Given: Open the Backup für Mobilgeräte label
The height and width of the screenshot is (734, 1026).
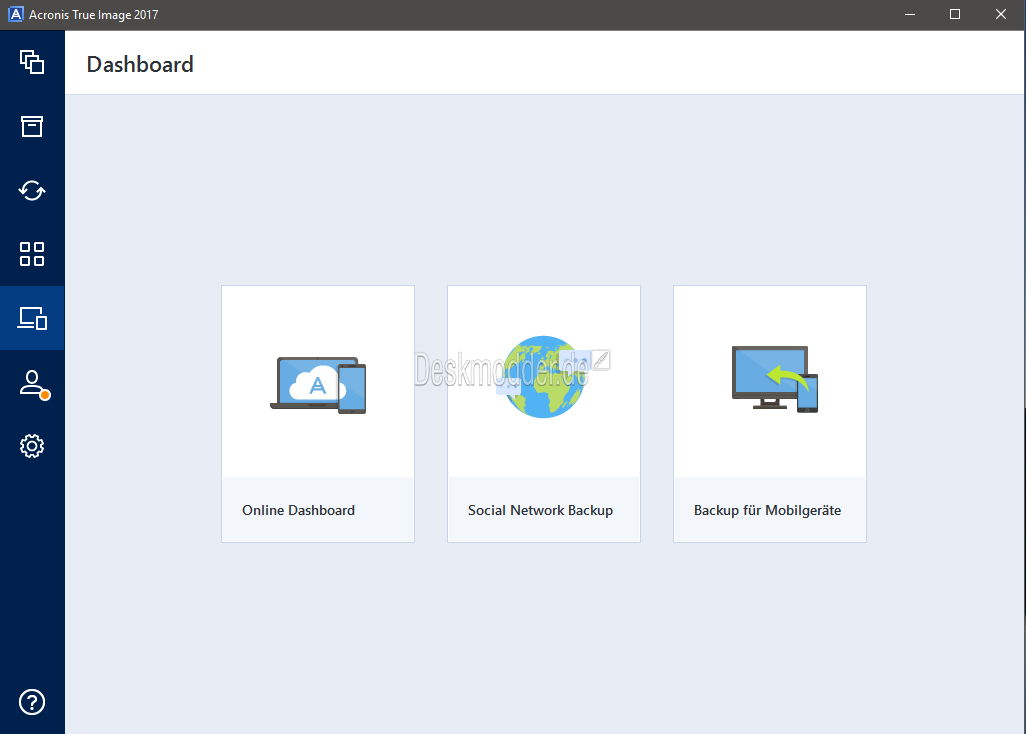Looking at the screenshot, I should point(767,510).
